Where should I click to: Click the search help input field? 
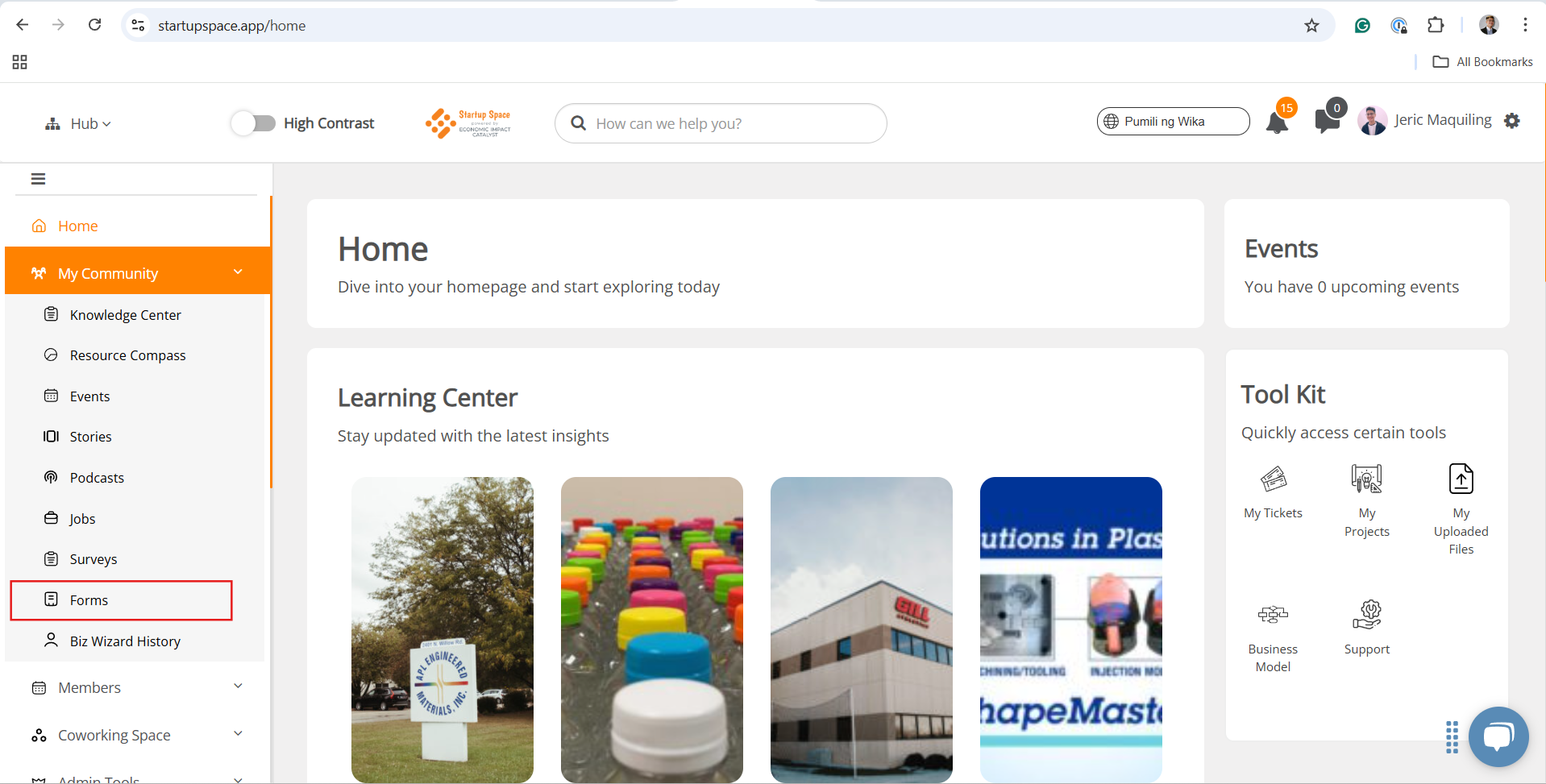coord(721,123)
